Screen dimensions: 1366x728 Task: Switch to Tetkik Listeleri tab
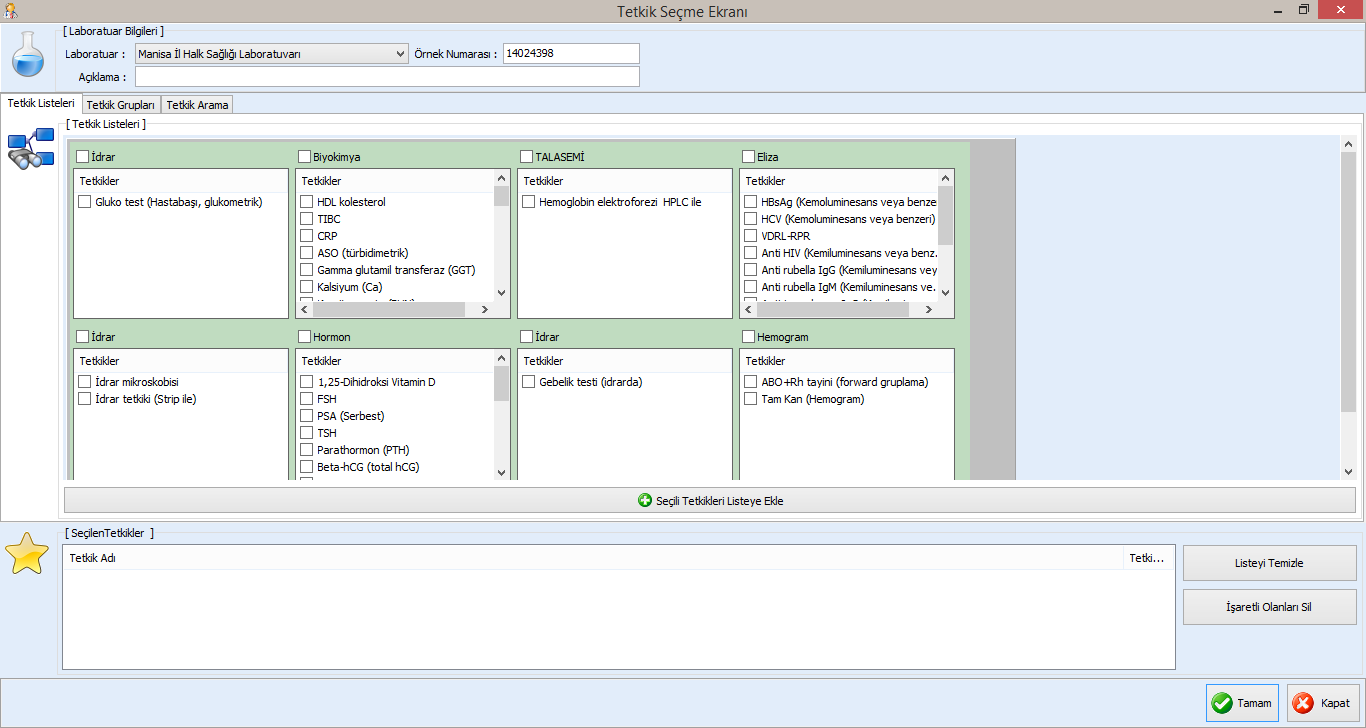[41, 103]
